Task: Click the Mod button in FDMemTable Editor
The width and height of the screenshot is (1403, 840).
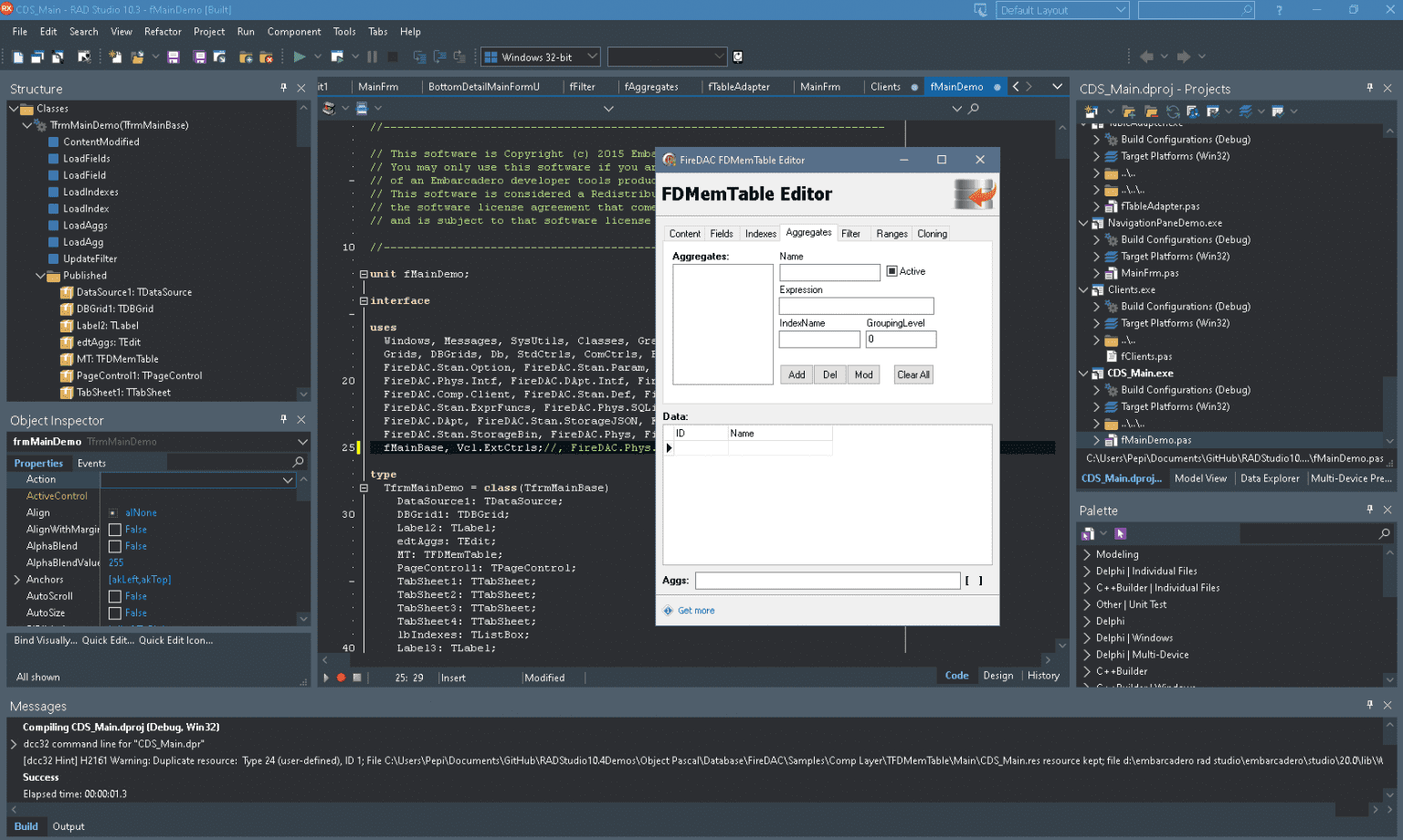Action: [864, 374]
